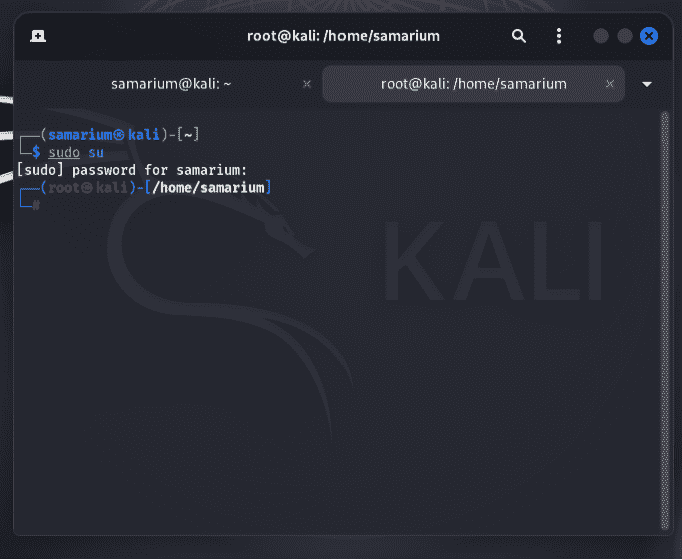Expand the tab list dropdown arrow

[647, 84]
